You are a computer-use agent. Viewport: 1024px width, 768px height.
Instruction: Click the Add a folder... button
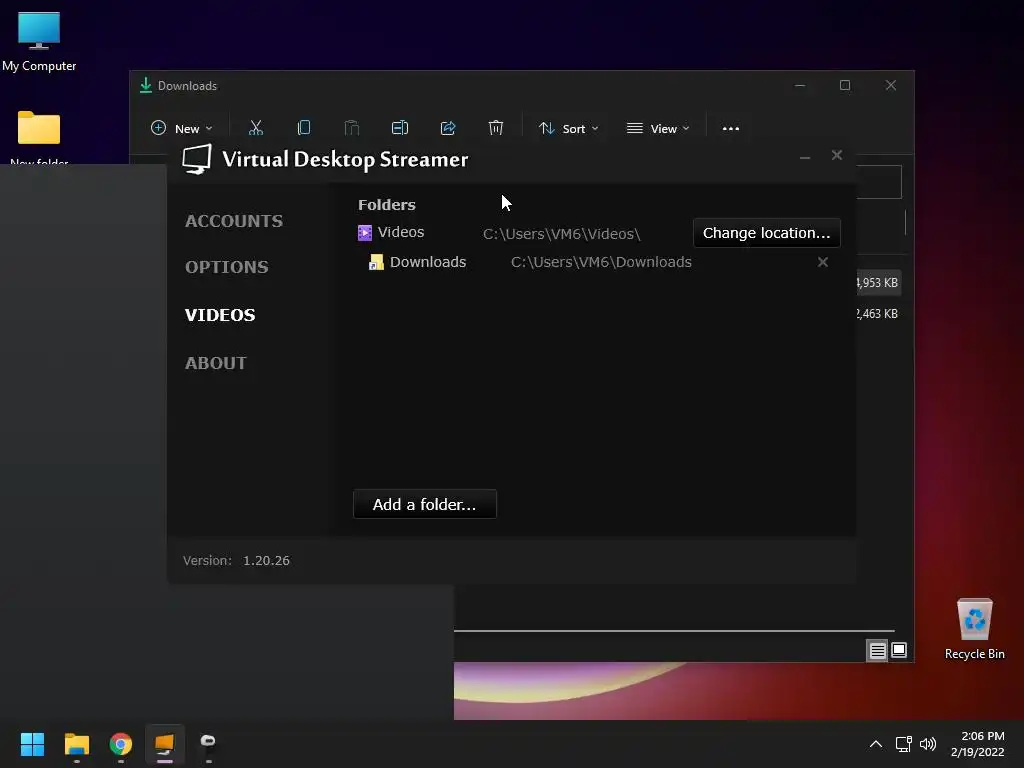tap(424, 504)
